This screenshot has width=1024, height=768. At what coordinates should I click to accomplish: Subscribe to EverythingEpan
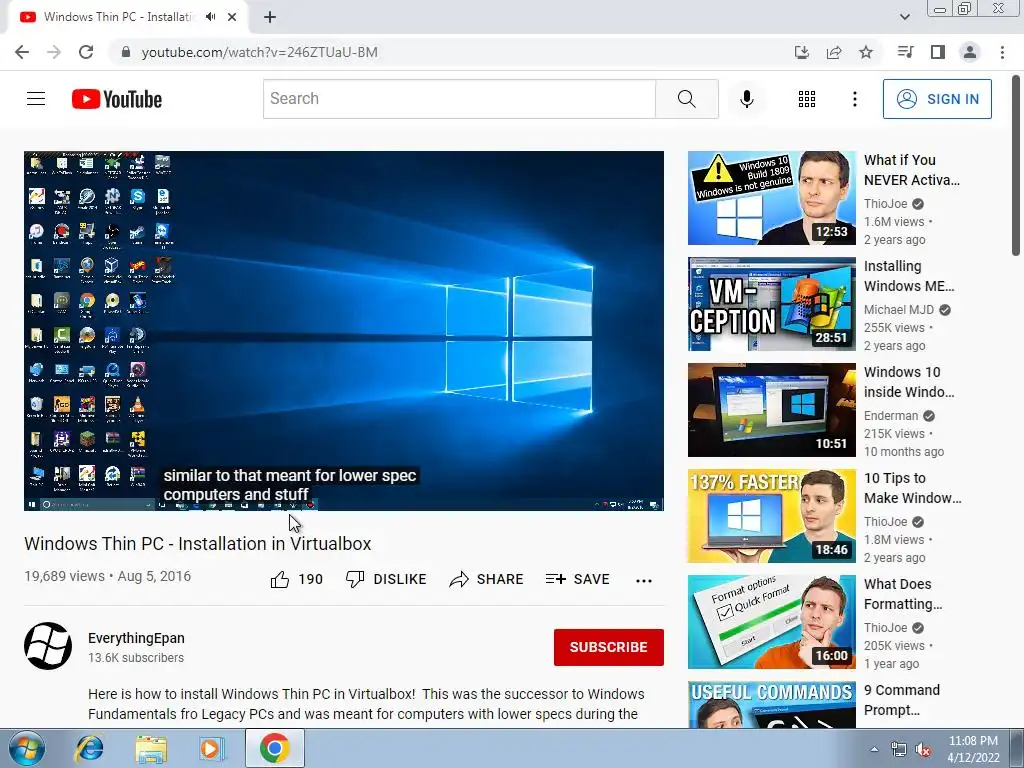[x=609, y=647]
